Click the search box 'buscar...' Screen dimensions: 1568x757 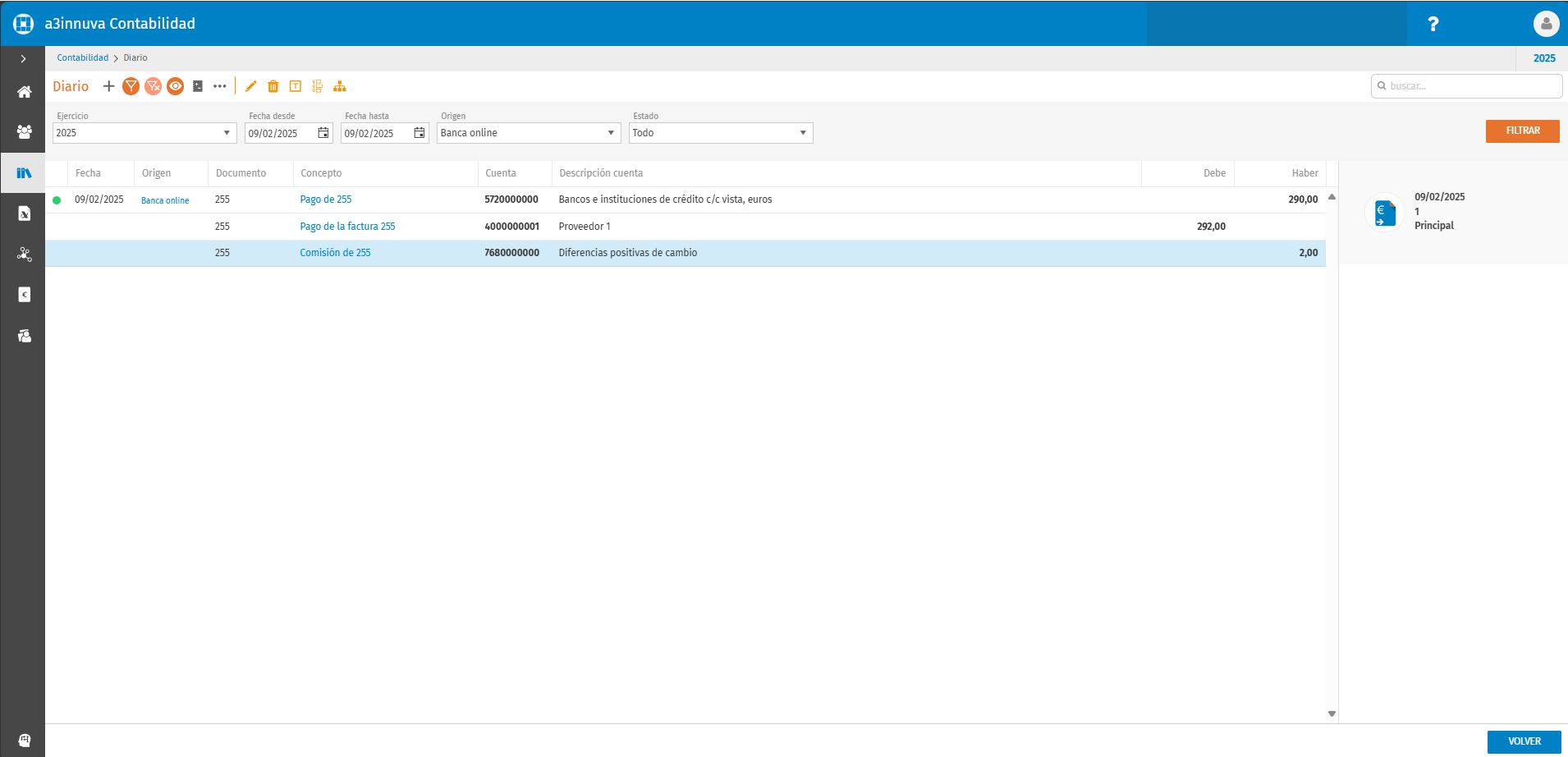[1466, 86]
